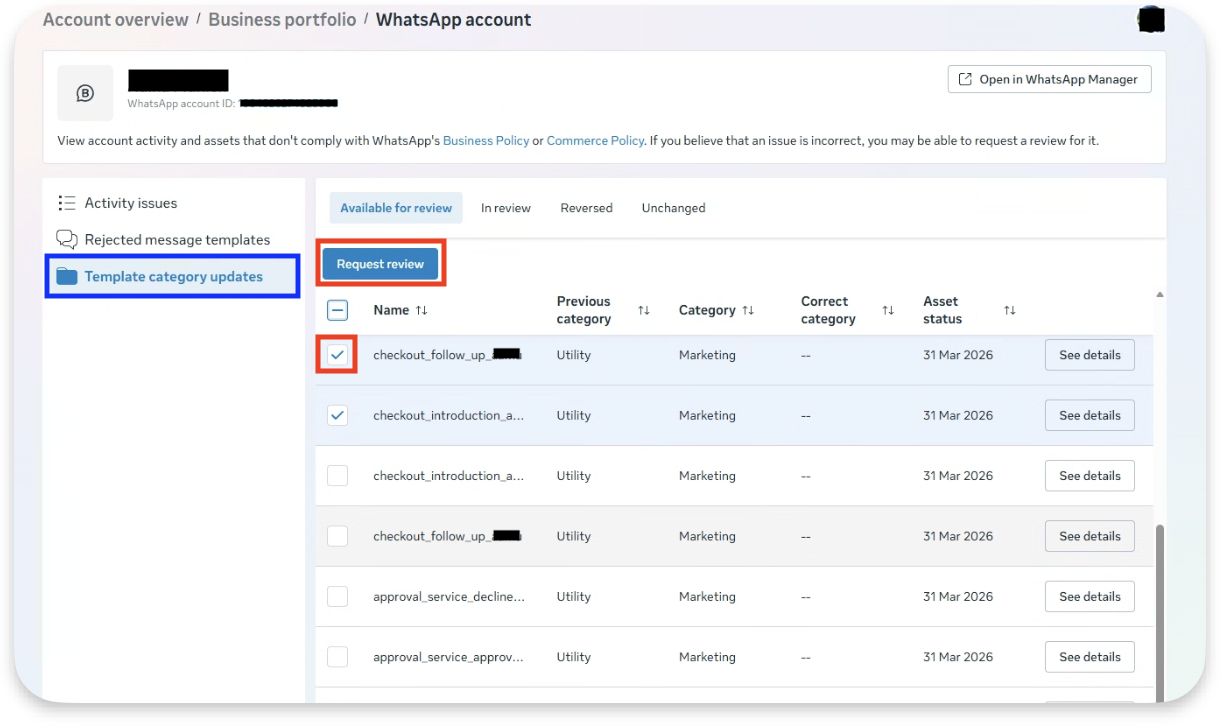Click the WhatsApp Business account avatar icon
This screenshot has height=727, width=1220.
coord(85,93)
